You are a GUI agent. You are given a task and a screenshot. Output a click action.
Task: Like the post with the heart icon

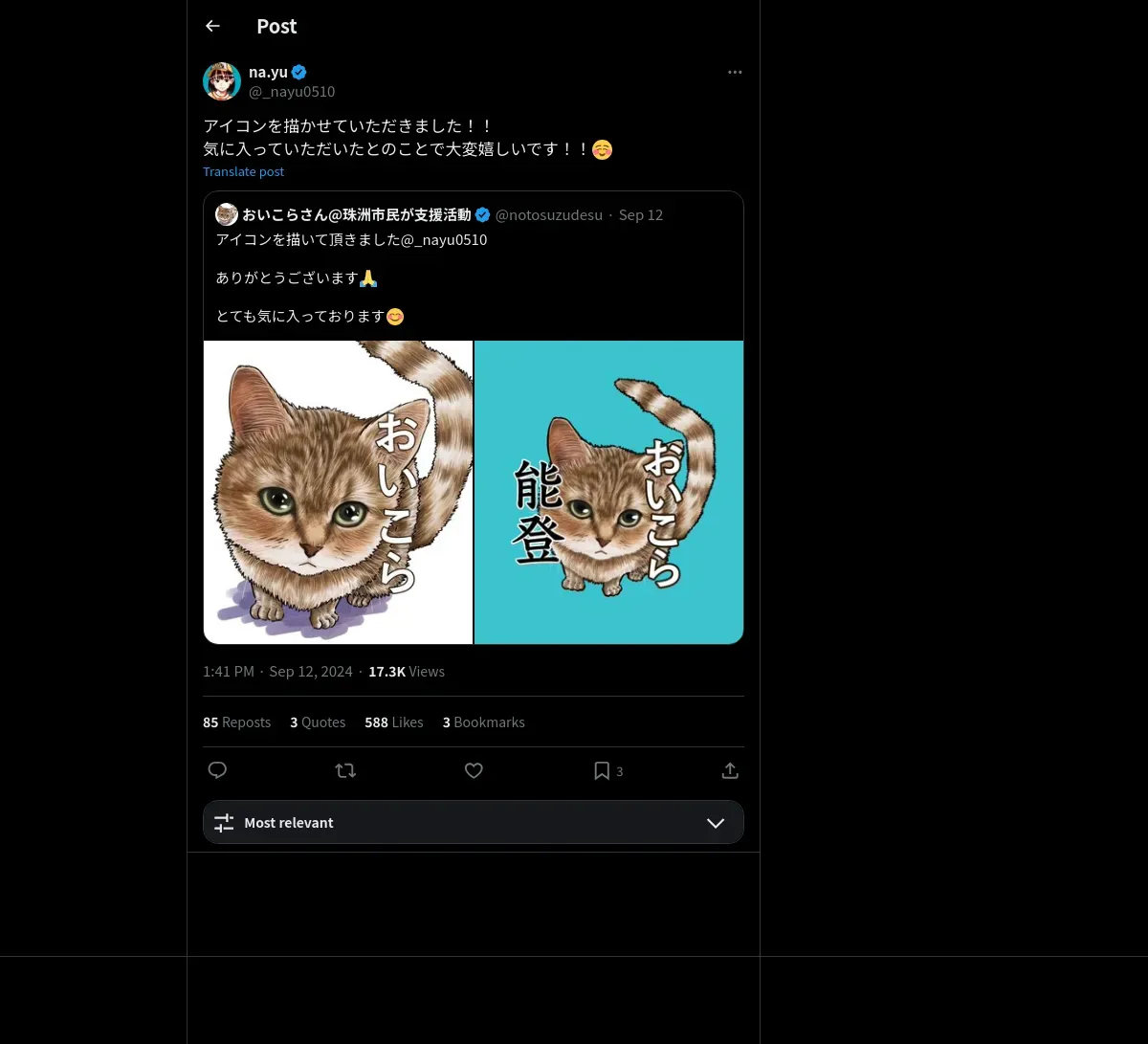tap(474, 770)
